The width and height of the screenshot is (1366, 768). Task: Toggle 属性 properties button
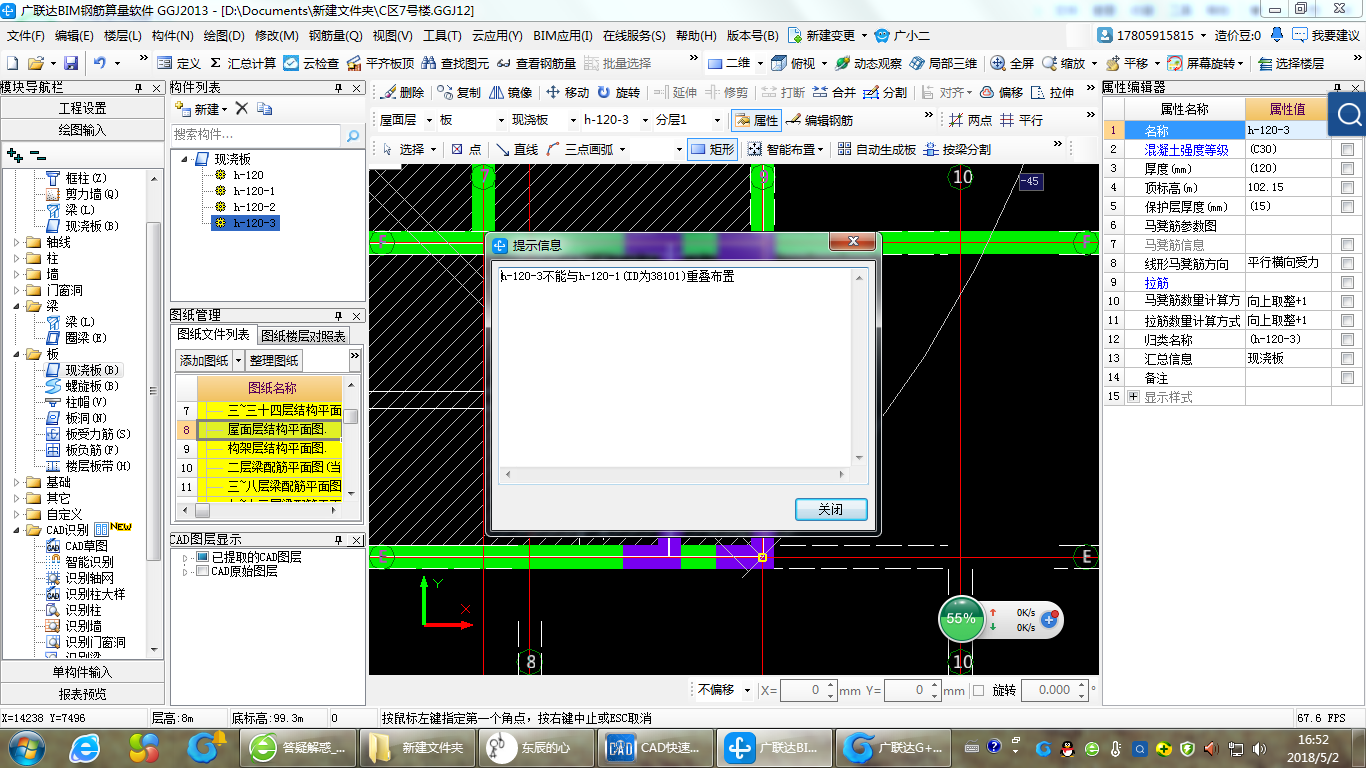tap(757, 120)
